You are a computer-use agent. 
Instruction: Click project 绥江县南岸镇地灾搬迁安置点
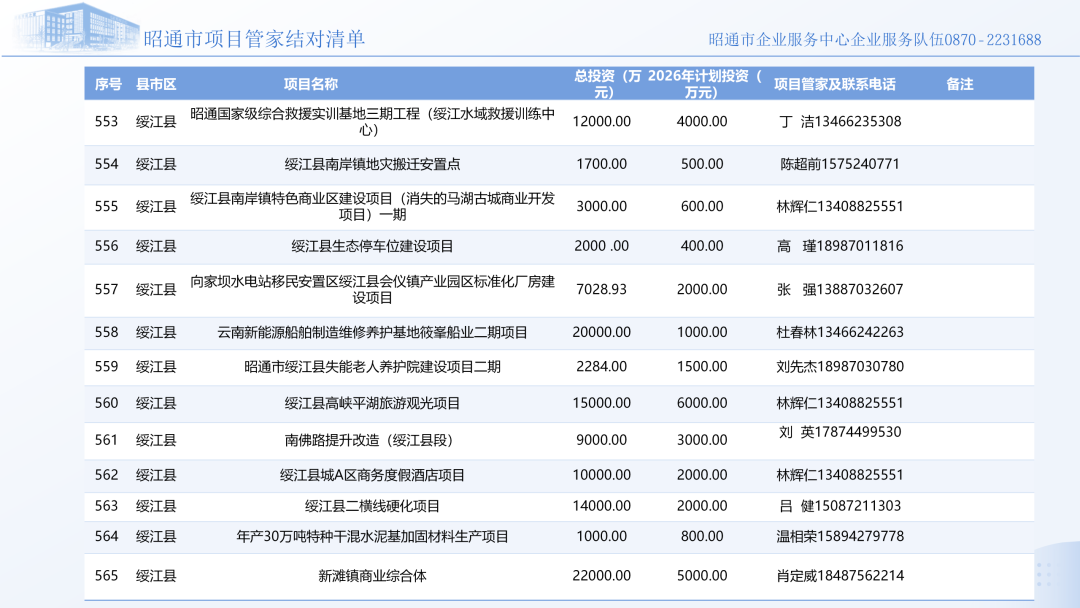tap(373, 165)
